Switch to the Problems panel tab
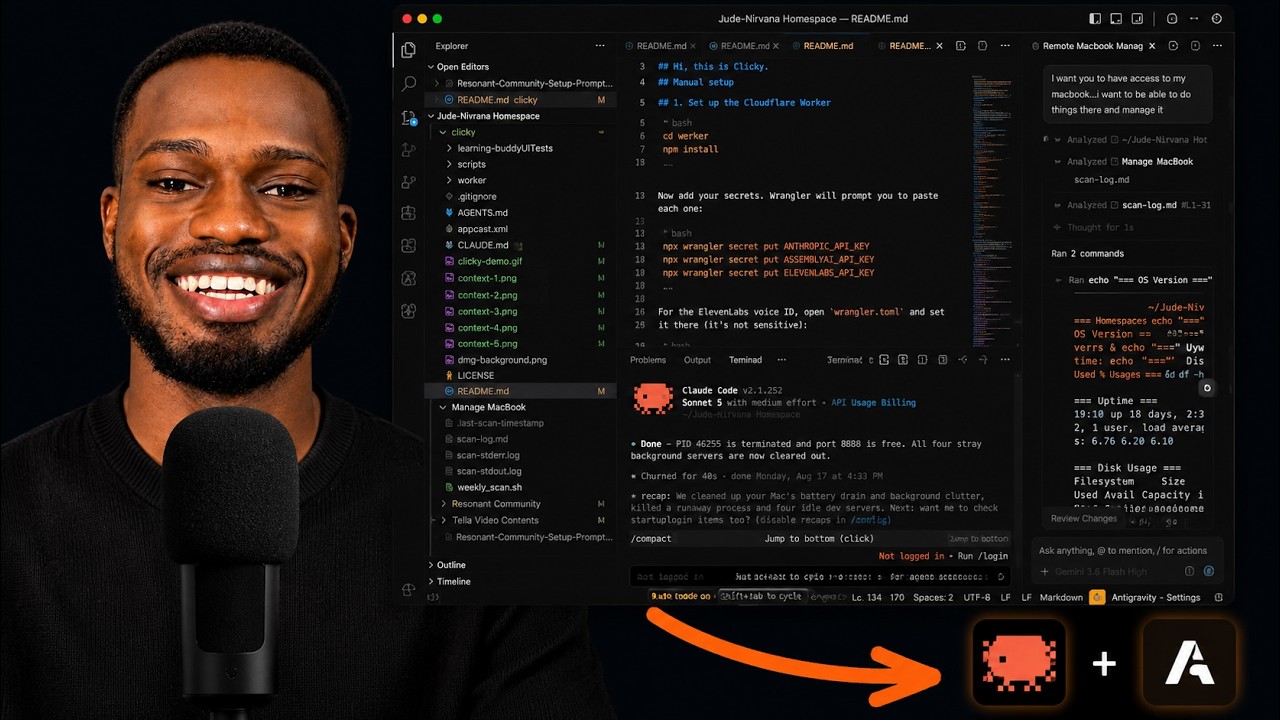The height and width of the screenshot is (720, 1280). (x=648, y=360)
